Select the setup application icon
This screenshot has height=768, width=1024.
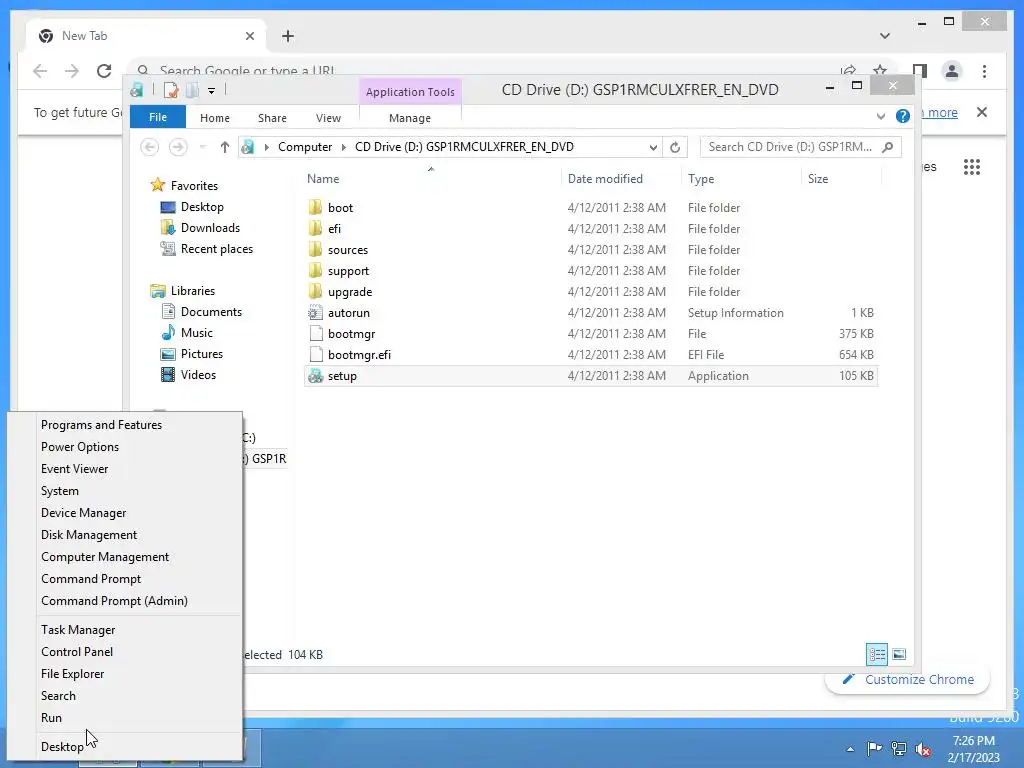click(315, 376)
